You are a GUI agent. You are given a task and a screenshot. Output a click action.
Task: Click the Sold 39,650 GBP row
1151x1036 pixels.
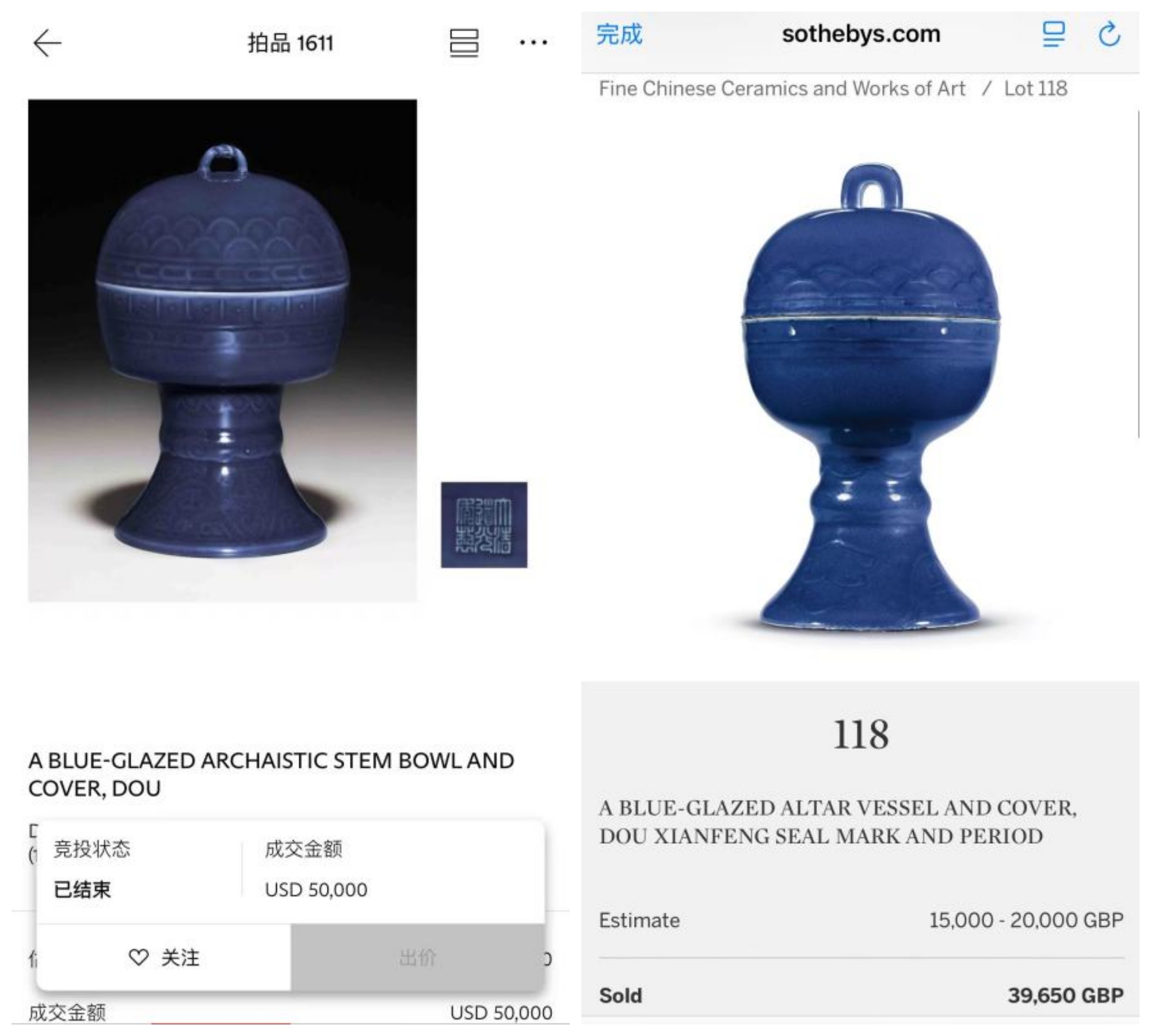[861, 995]
